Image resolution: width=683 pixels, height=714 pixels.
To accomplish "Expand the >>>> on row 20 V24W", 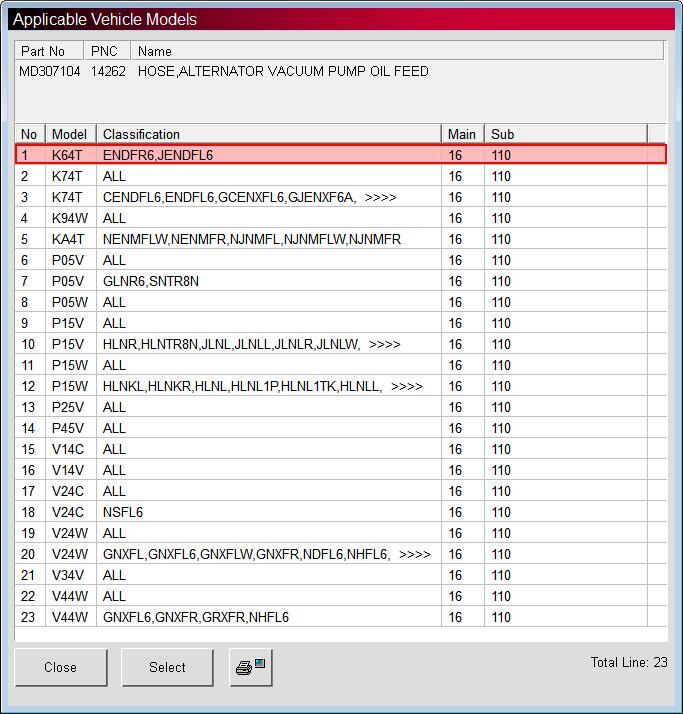I will [x=414, y=555].
